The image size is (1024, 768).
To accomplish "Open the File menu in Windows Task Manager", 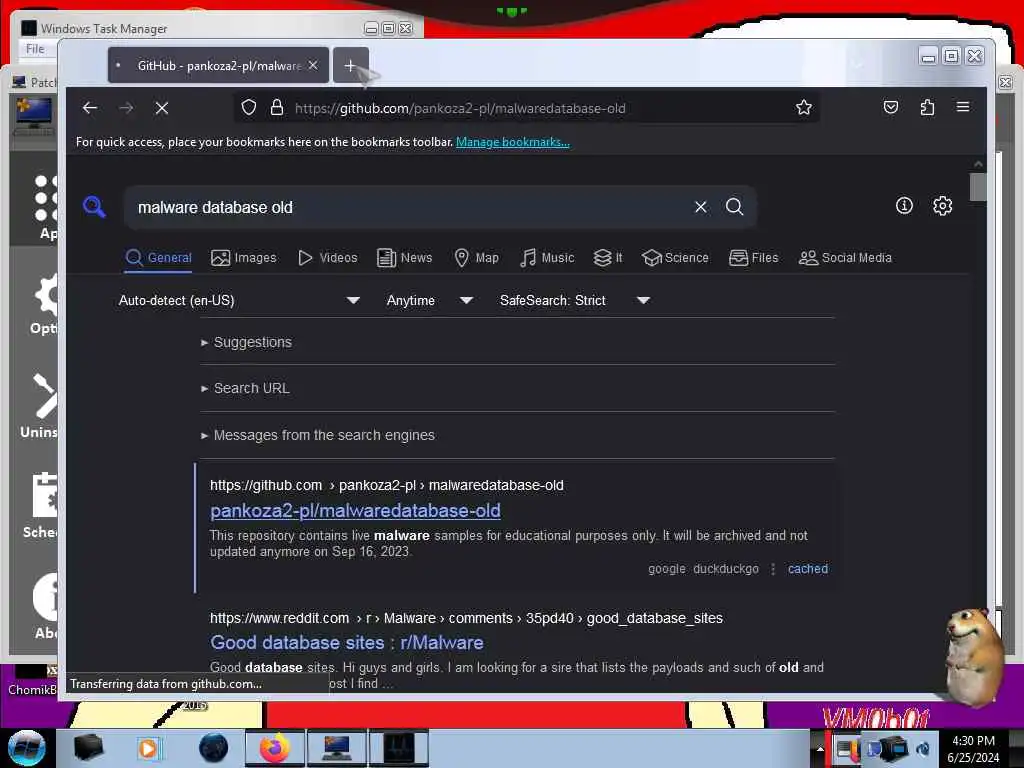I will (x=35, y=49).
